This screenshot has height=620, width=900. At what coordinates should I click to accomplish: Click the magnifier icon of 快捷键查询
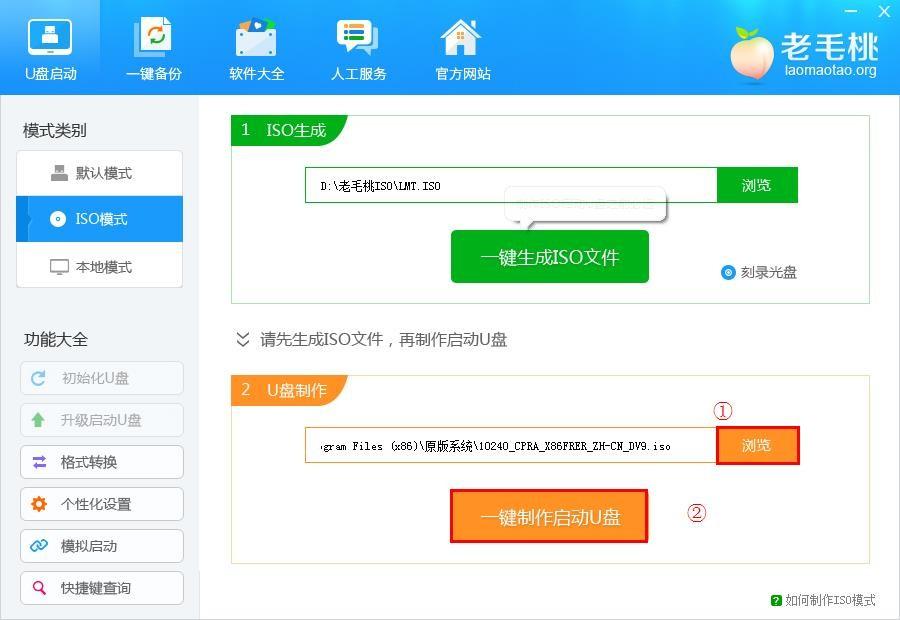click(39, 587)
